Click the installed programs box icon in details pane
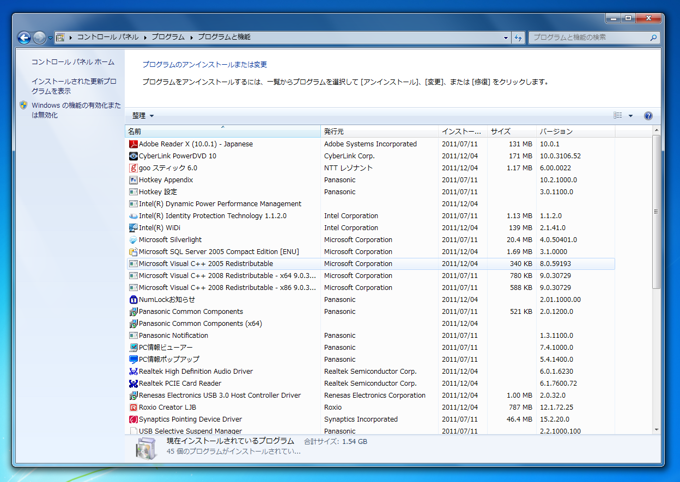 pyautogui.click(x=146, y=448)
